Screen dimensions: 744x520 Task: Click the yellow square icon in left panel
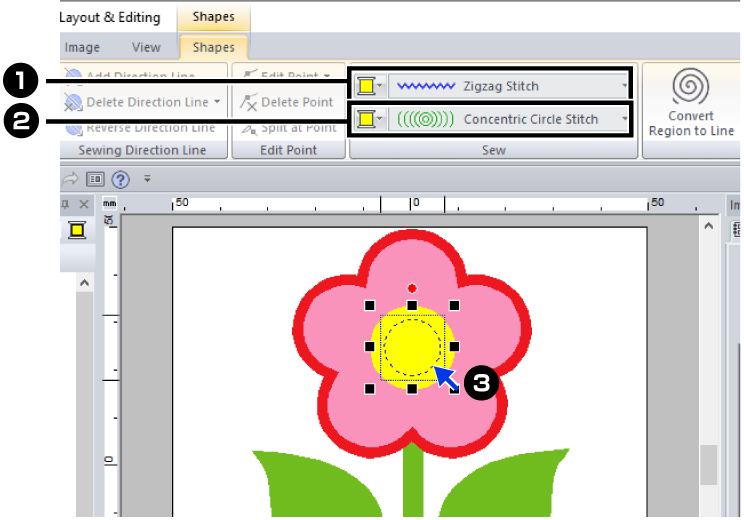(x=77, y=231)
